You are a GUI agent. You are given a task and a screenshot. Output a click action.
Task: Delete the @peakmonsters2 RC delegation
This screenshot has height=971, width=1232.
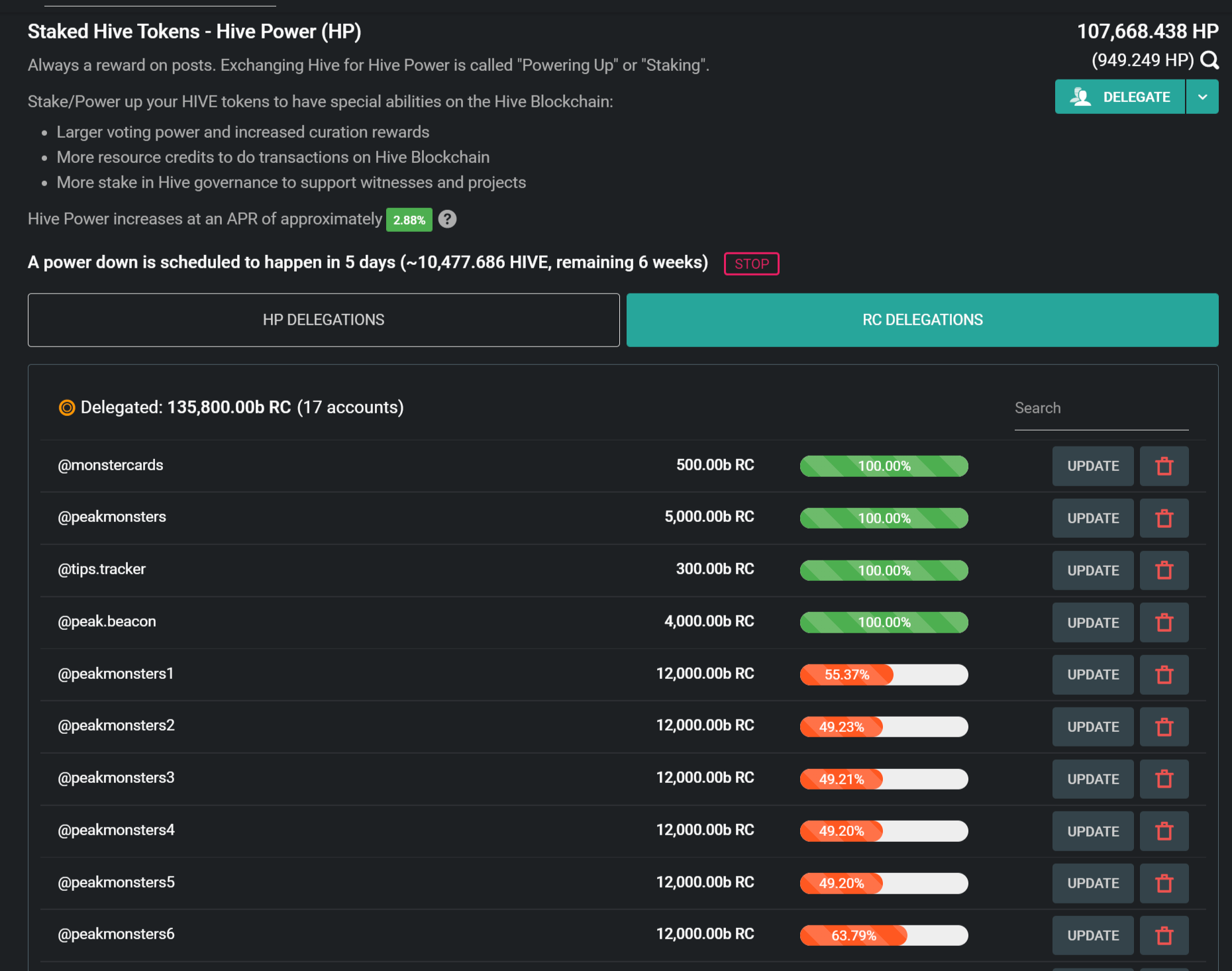1164,727
